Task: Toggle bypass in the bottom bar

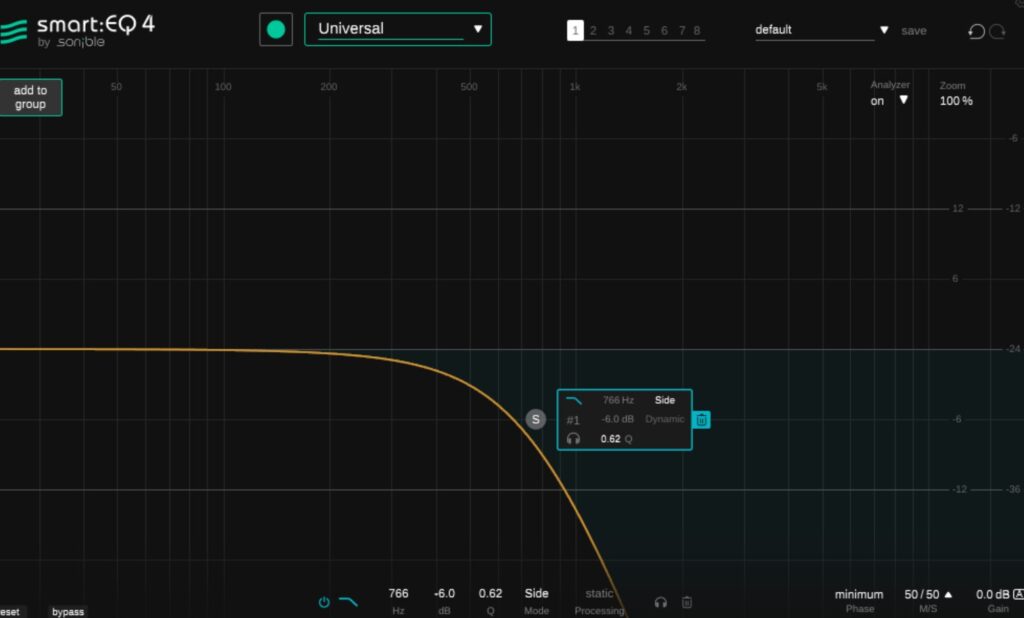Action: click(68, 611)
